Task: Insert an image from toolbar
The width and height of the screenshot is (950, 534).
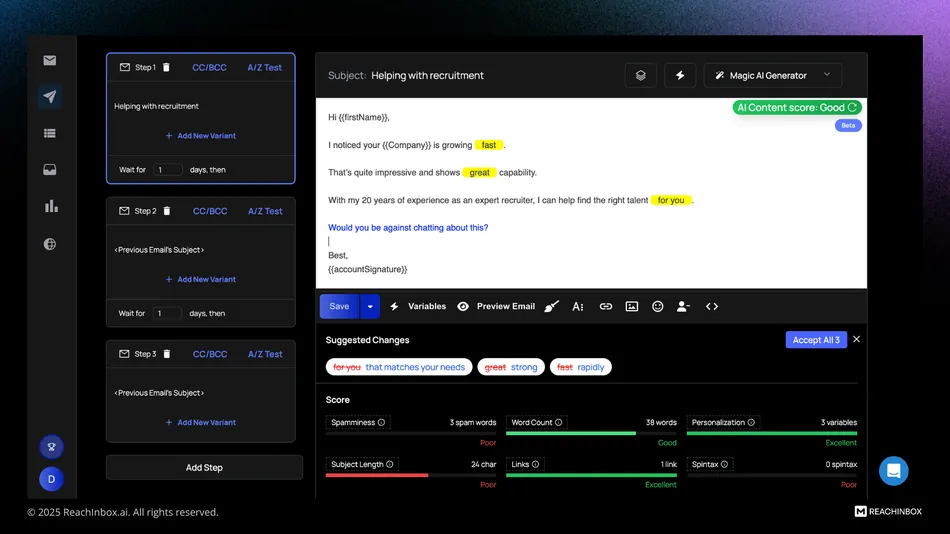Action: [631, 307]
